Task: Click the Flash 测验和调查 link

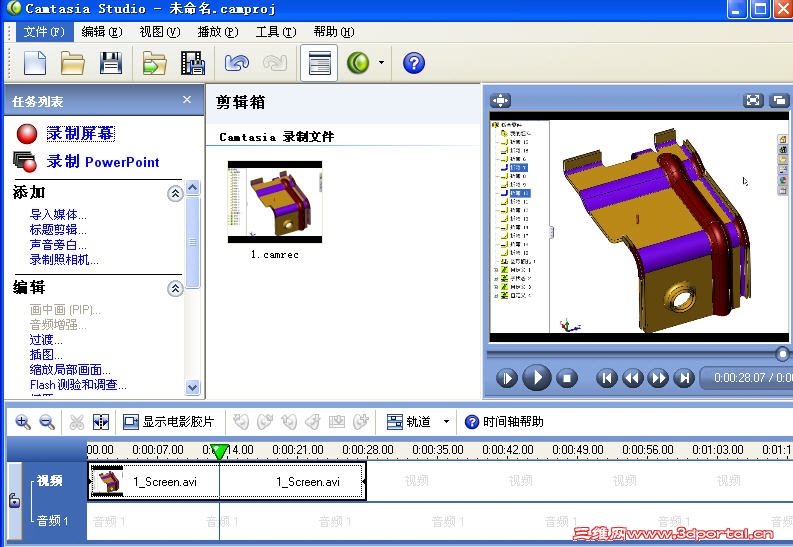Action: click(78, 385)
